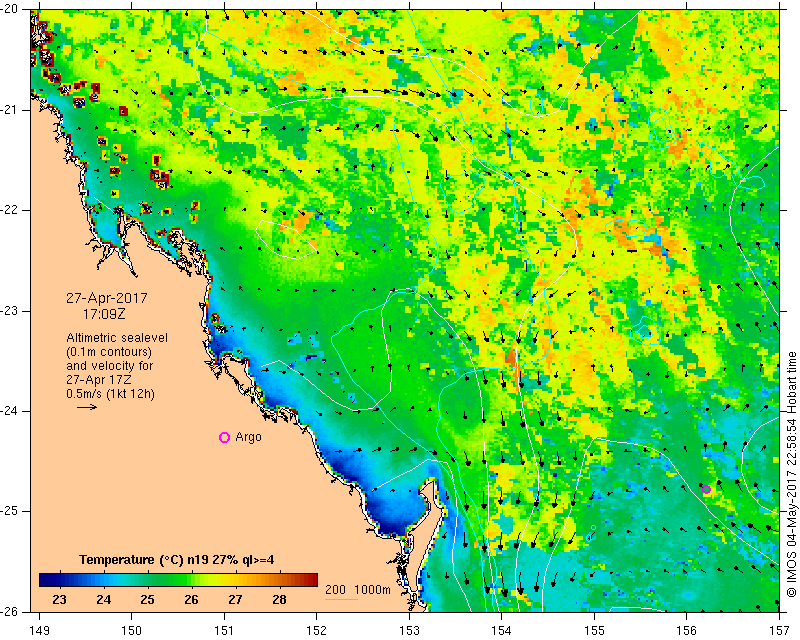The width and height of the screenshot is (800, 640).
Task: Click the longitude axis label '150'
Action: [132, 631]
